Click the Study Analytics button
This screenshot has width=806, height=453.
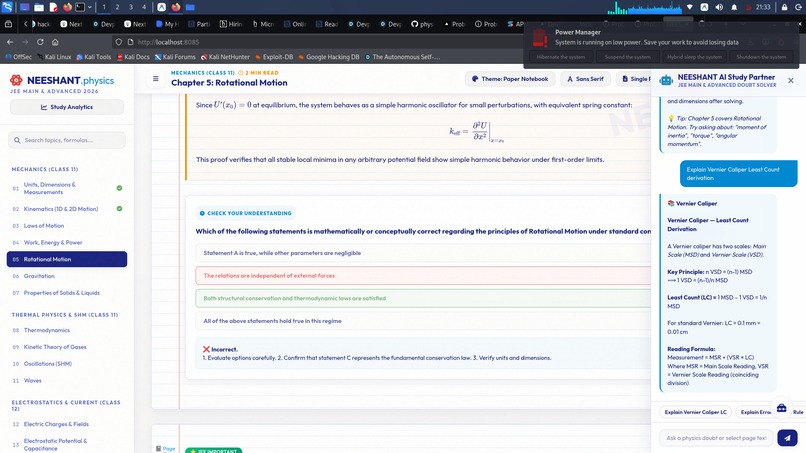click(67, 107)
